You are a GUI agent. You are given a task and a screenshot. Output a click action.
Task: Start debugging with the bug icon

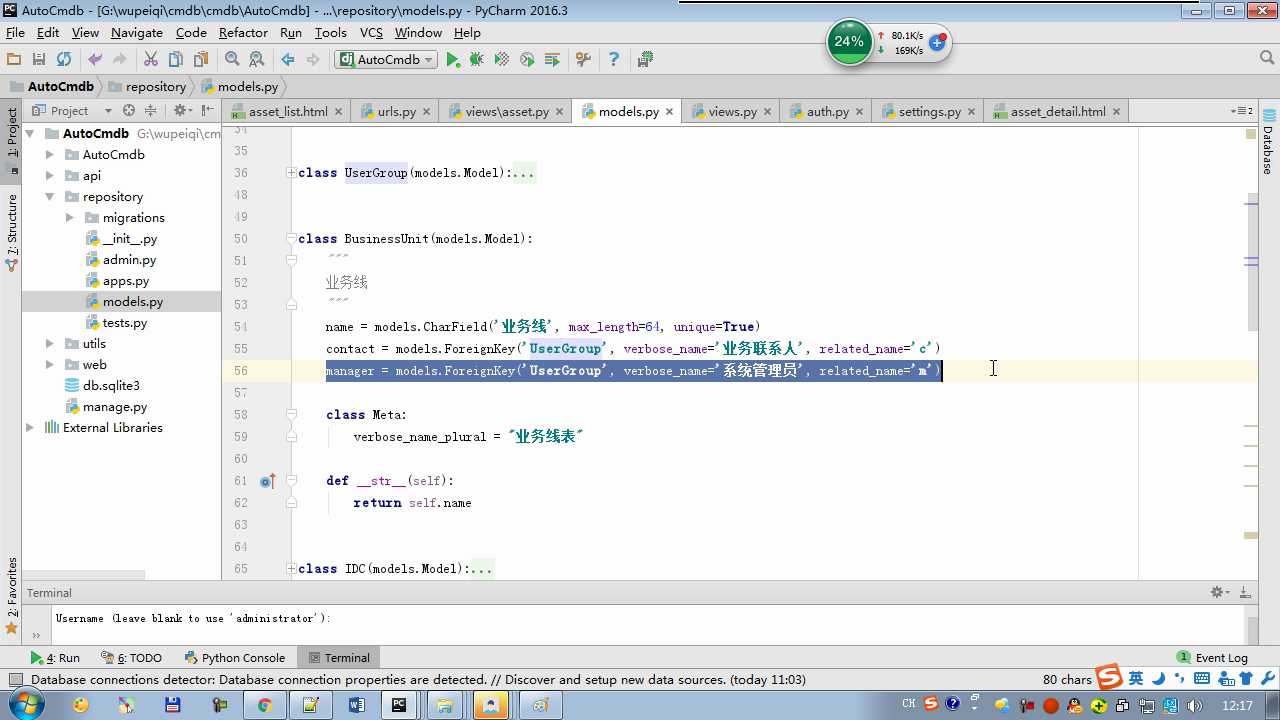[x=477, y=60]
